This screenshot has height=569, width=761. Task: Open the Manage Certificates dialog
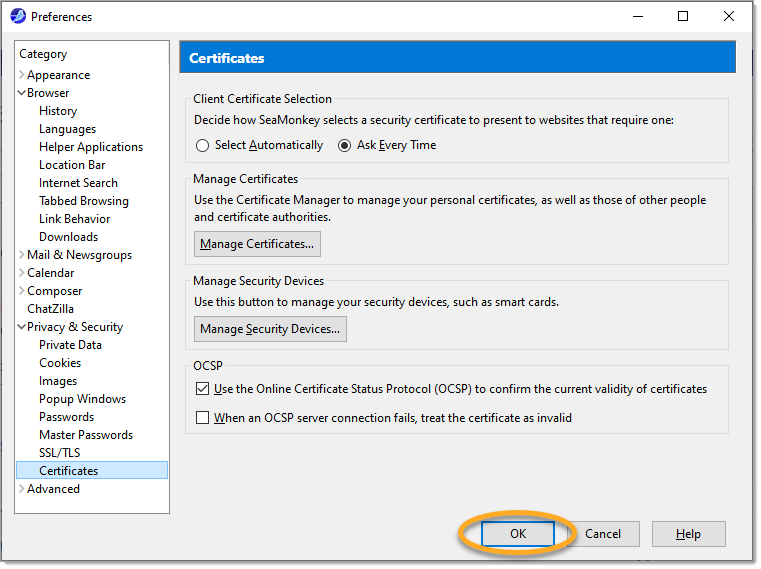tap(257, 244)
